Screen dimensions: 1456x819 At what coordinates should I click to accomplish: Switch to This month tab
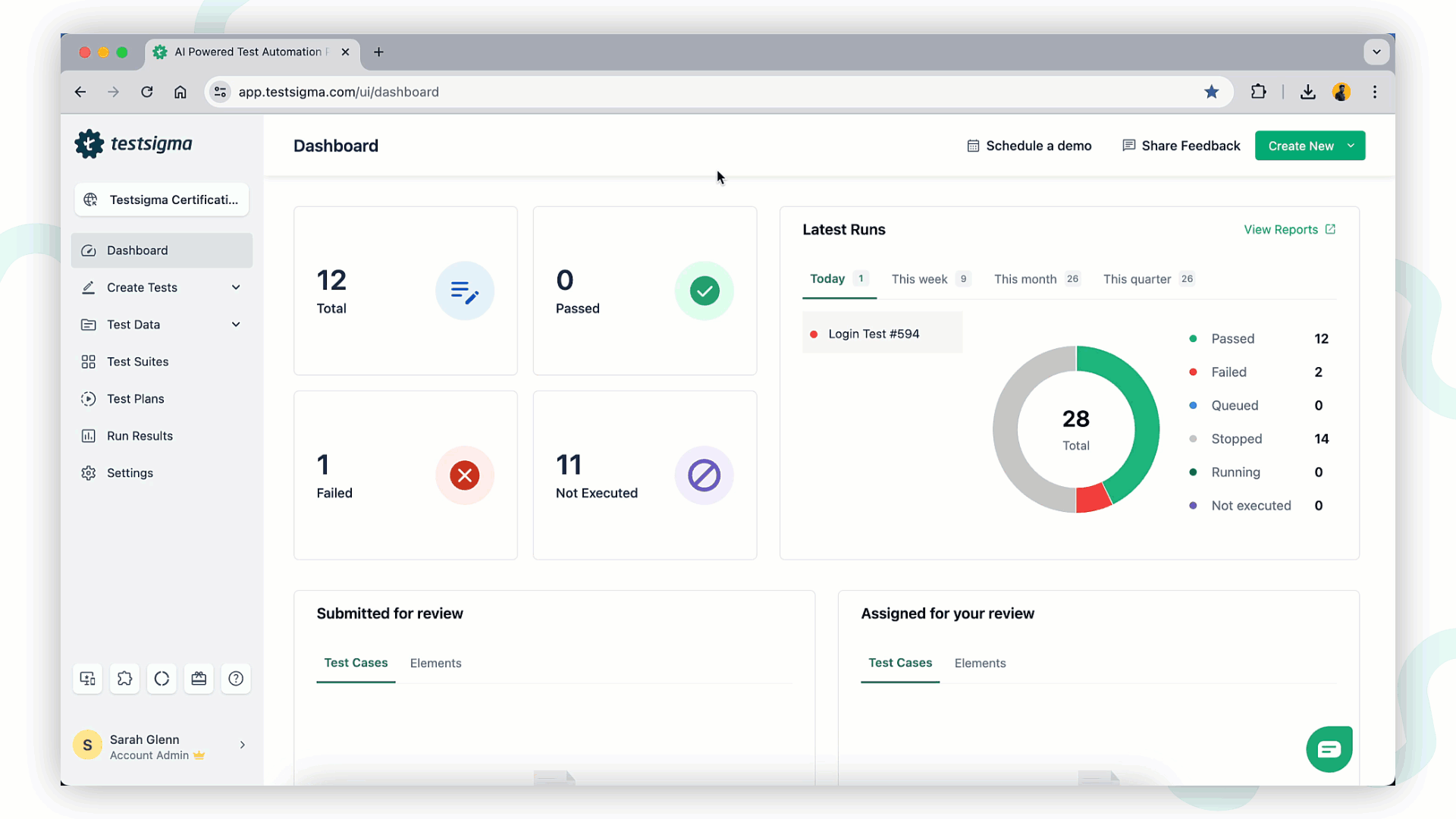[1037, 279]
